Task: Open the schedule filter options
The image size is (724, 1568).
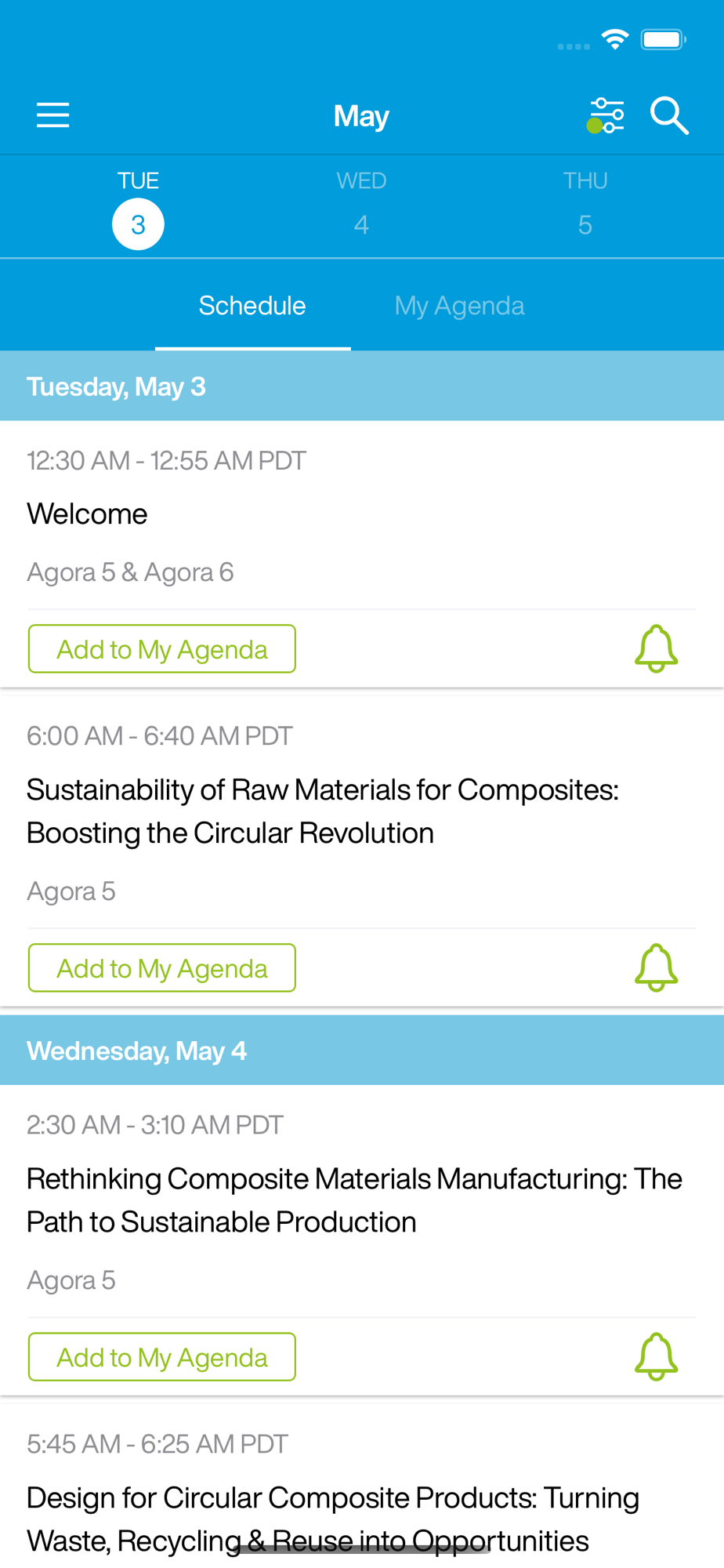Action: coord(606,116)
